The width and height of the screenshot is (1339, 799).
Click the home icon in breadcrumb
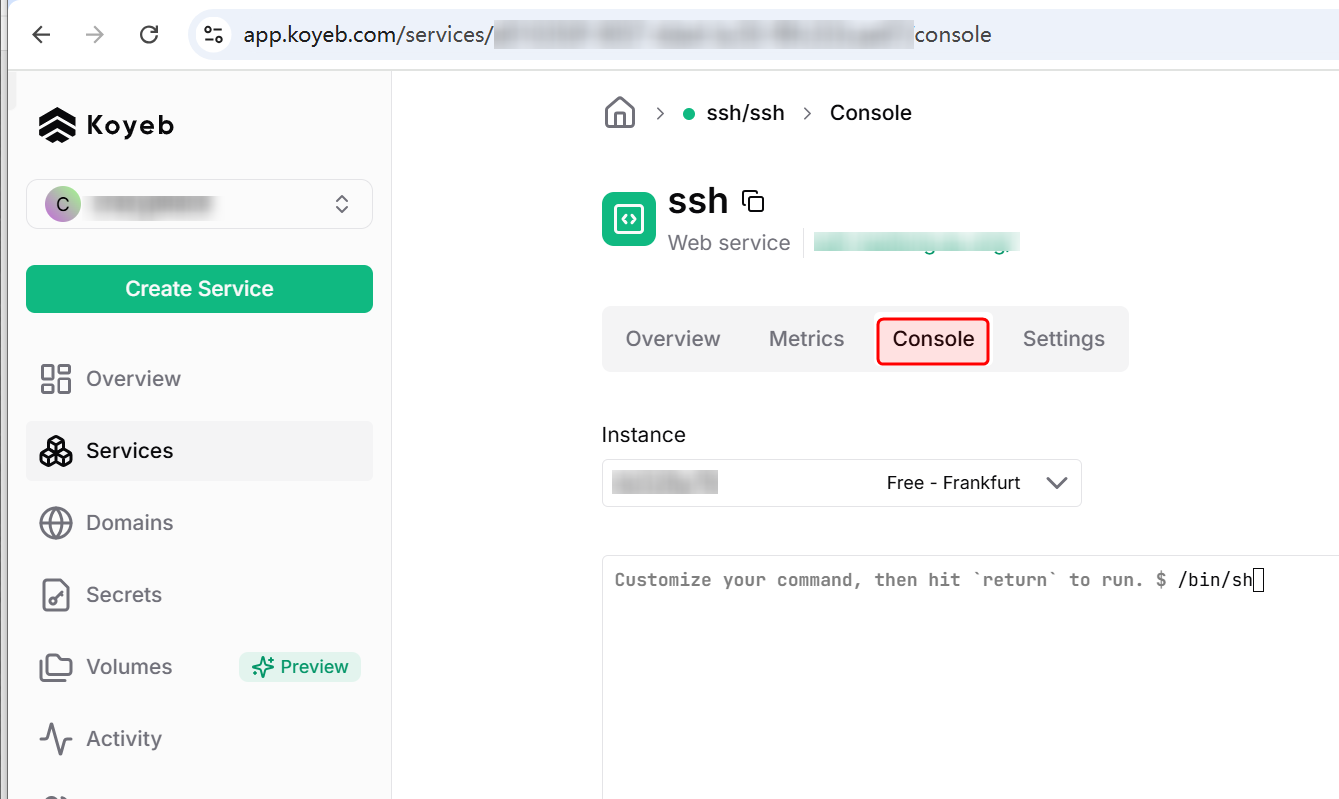[620, 113]
